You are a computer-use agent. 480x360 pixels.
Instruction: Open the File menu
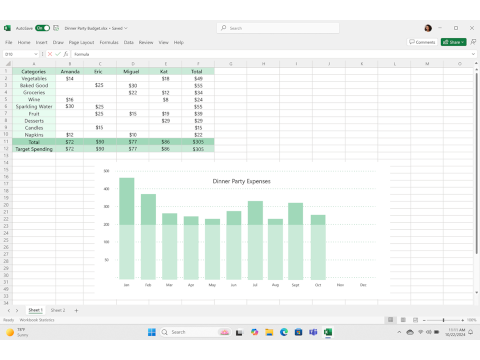9,42
